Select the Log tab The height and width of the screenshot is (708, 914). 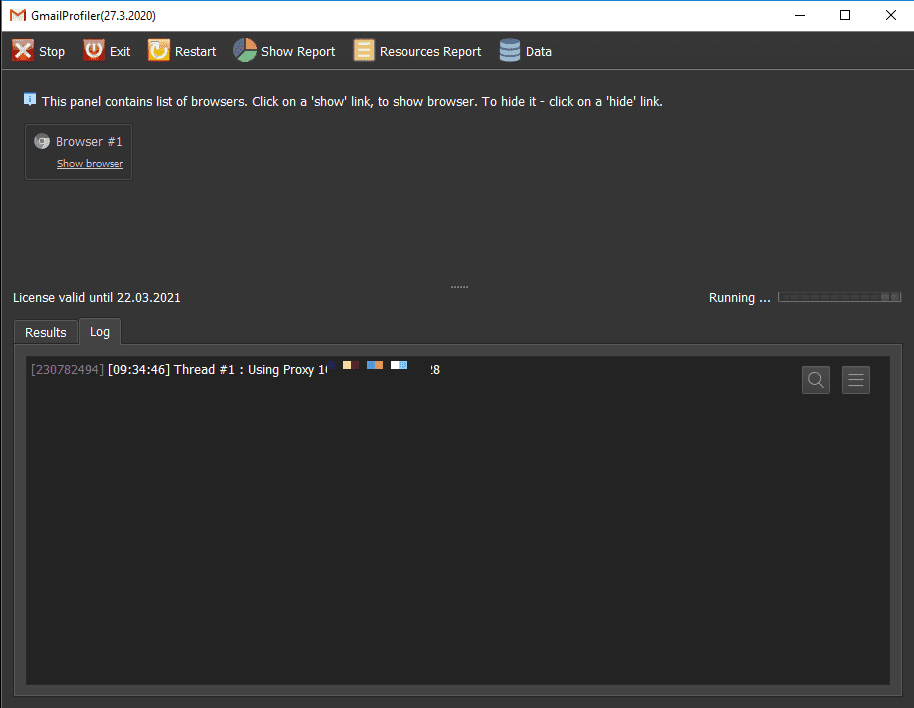[x=100, y=332]
